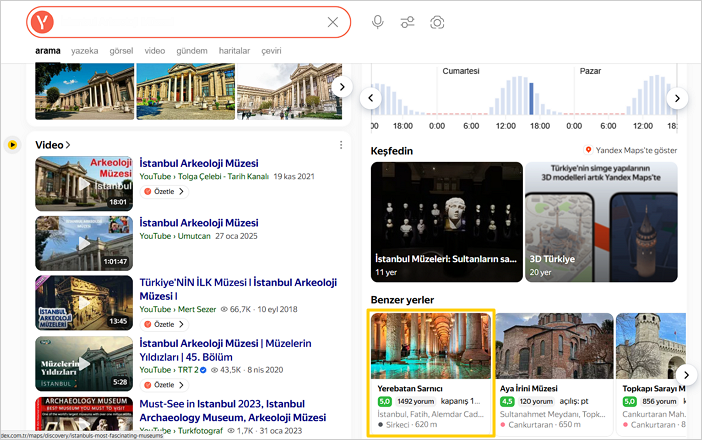Click Yerebatan Sarnıcı title text
This screenshot has height=440, width=702.
click(x=410, y=389)
